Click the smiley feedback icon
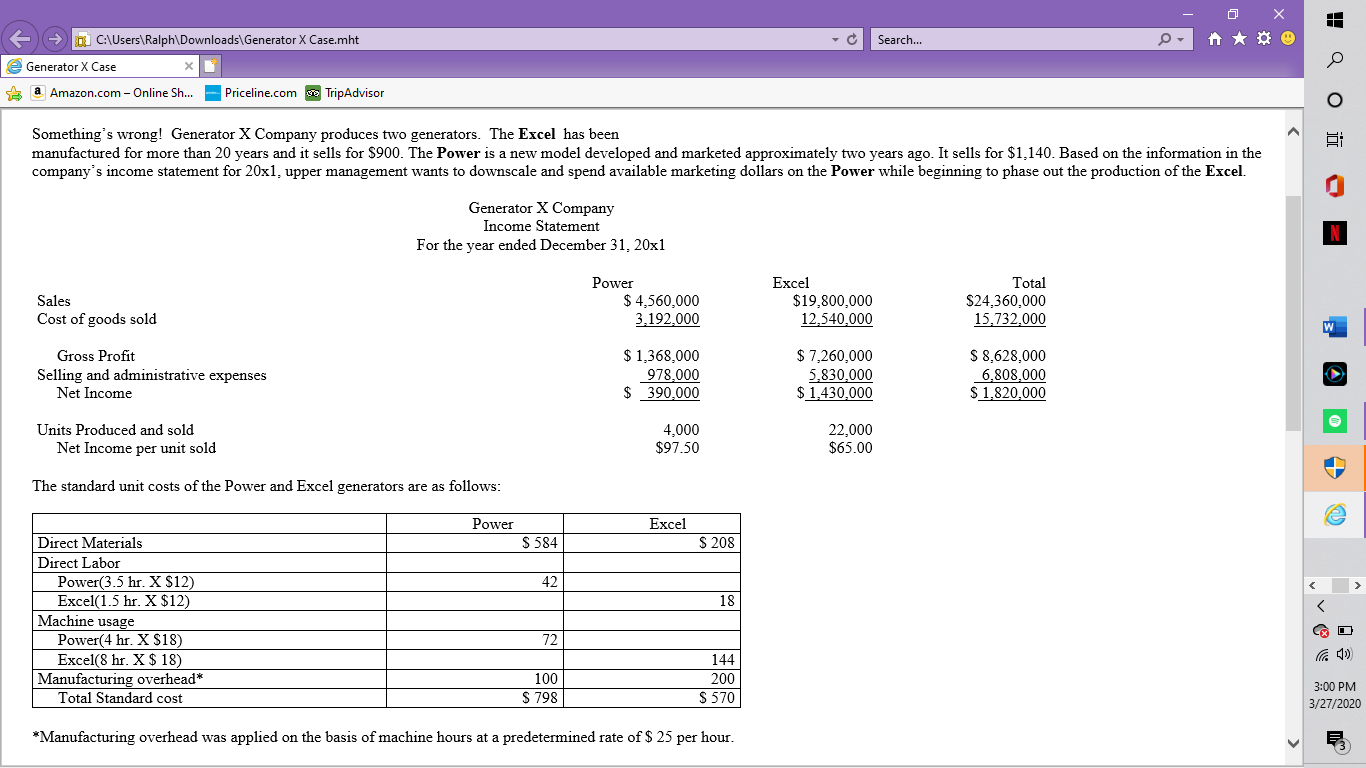The height and width of the screenshot is (768, 1366). coord(1287,40)
